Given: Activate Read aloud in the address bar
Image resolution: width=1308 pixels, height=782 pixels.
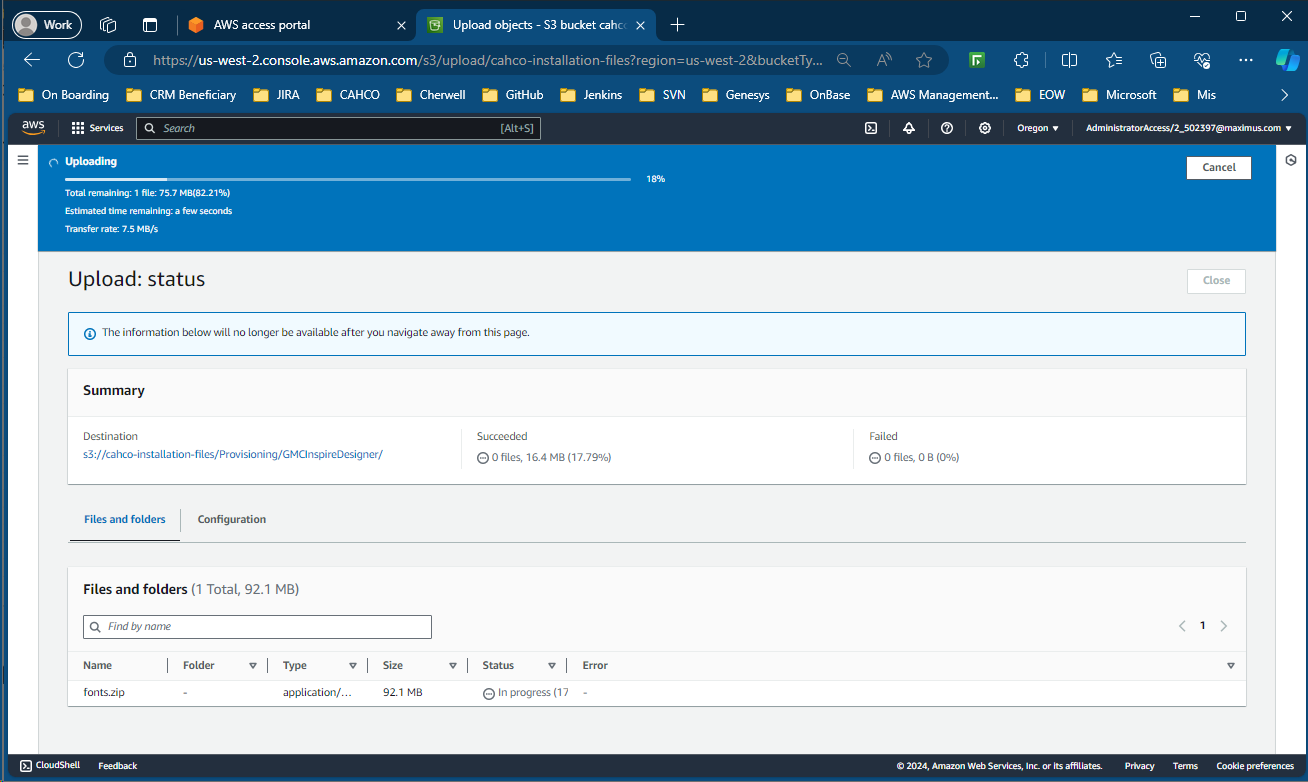Looking at the screenshot, I should (x=884, y=60).
